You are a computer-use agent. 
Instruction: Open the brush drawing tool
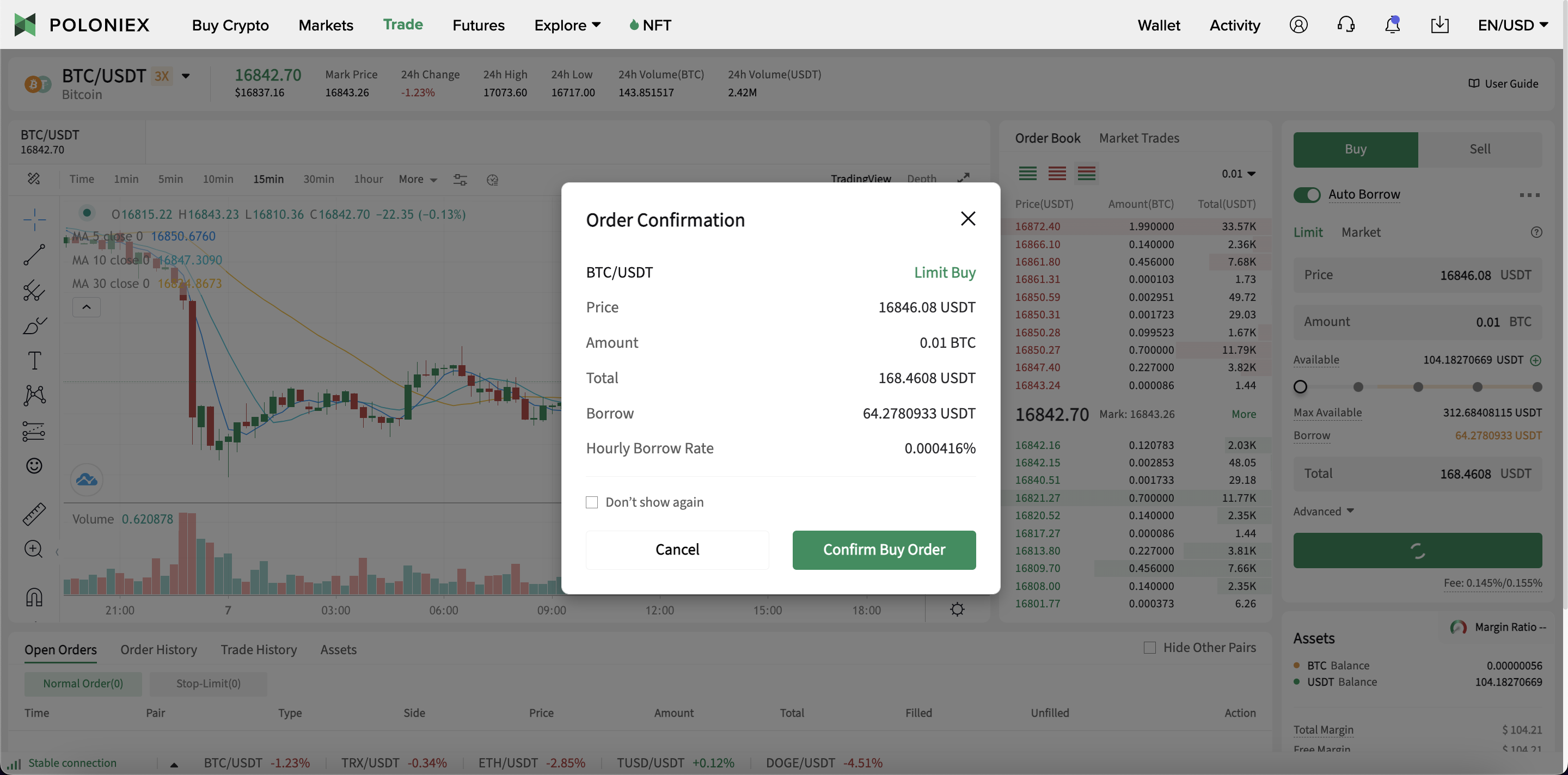point(35,325)
